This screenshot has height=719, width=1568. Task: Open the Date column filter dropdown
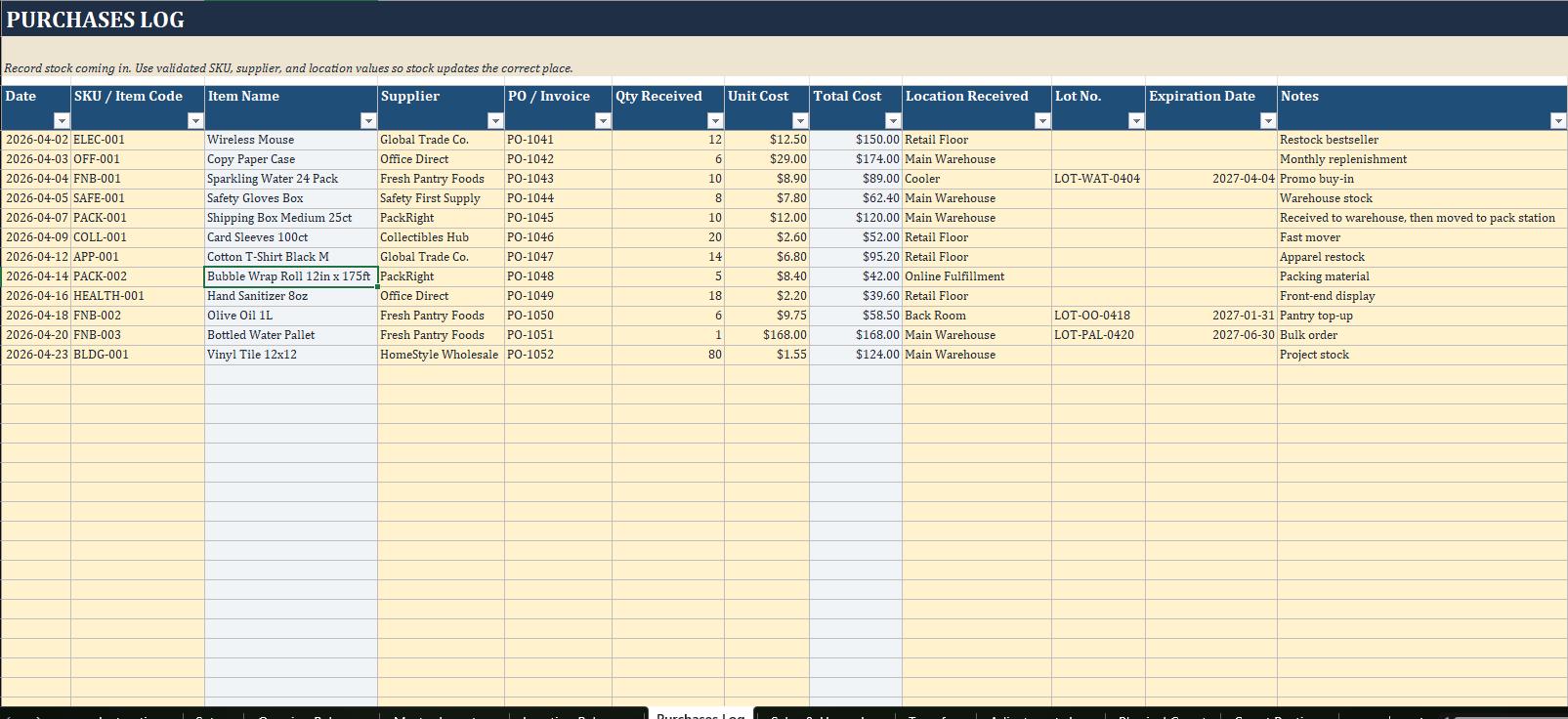pyautogui.click(x=62, y=120)
